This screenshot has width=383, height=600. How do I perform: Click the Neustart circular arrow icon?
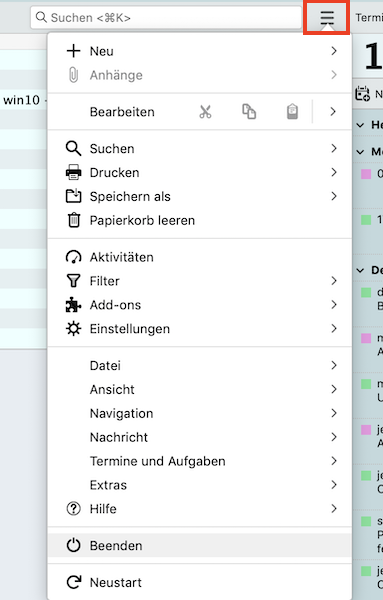(73, 582)
